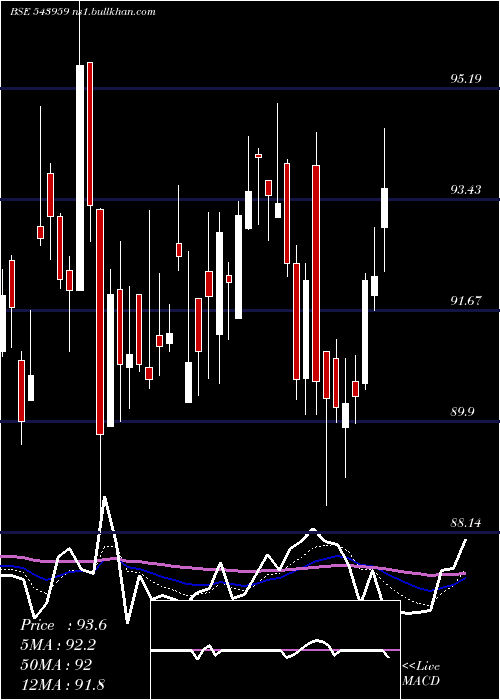The image size is (500, 700).
Task: Click the 89.9 price level label
Action: (462, 412)
